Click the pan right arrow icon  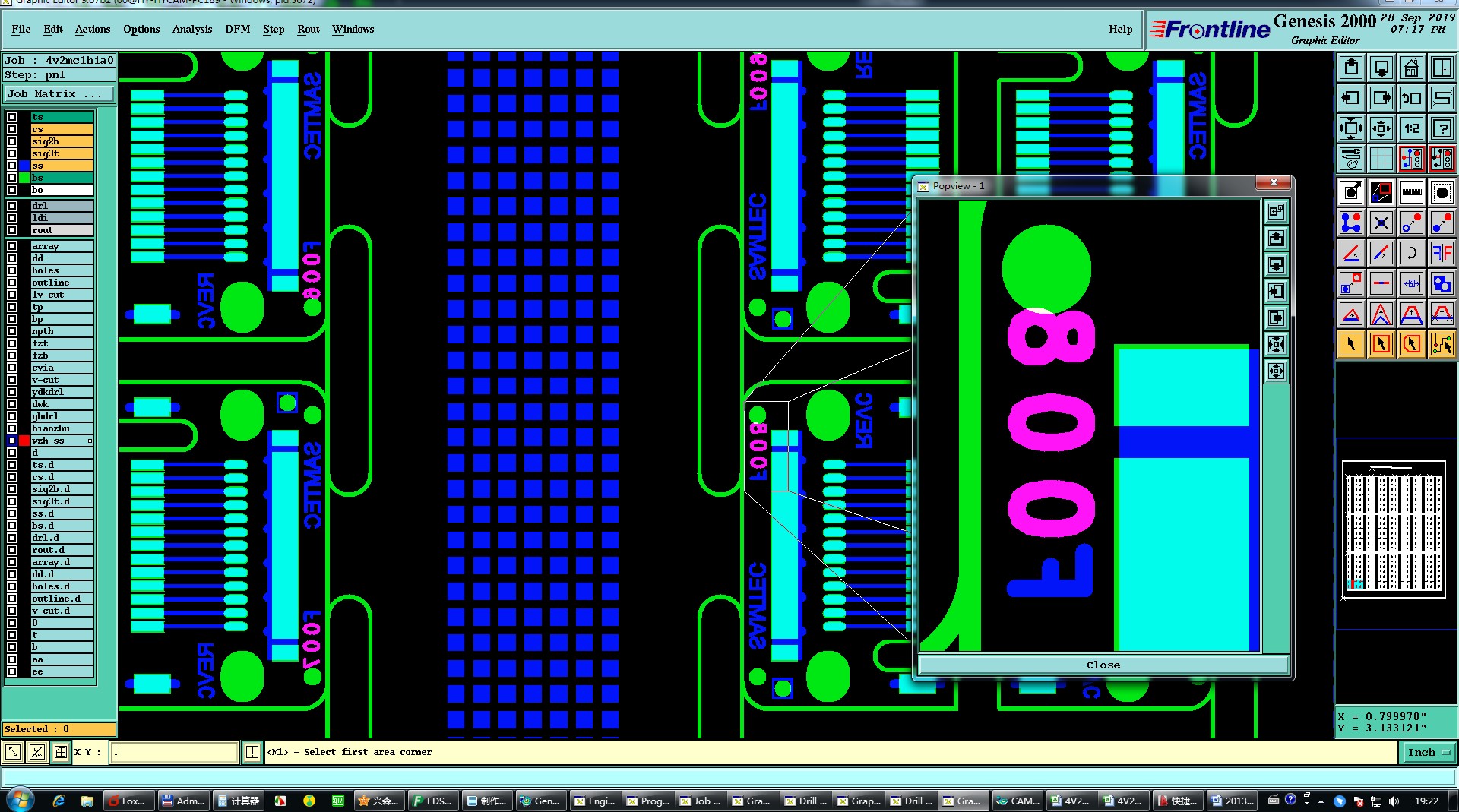(1381, 99)
